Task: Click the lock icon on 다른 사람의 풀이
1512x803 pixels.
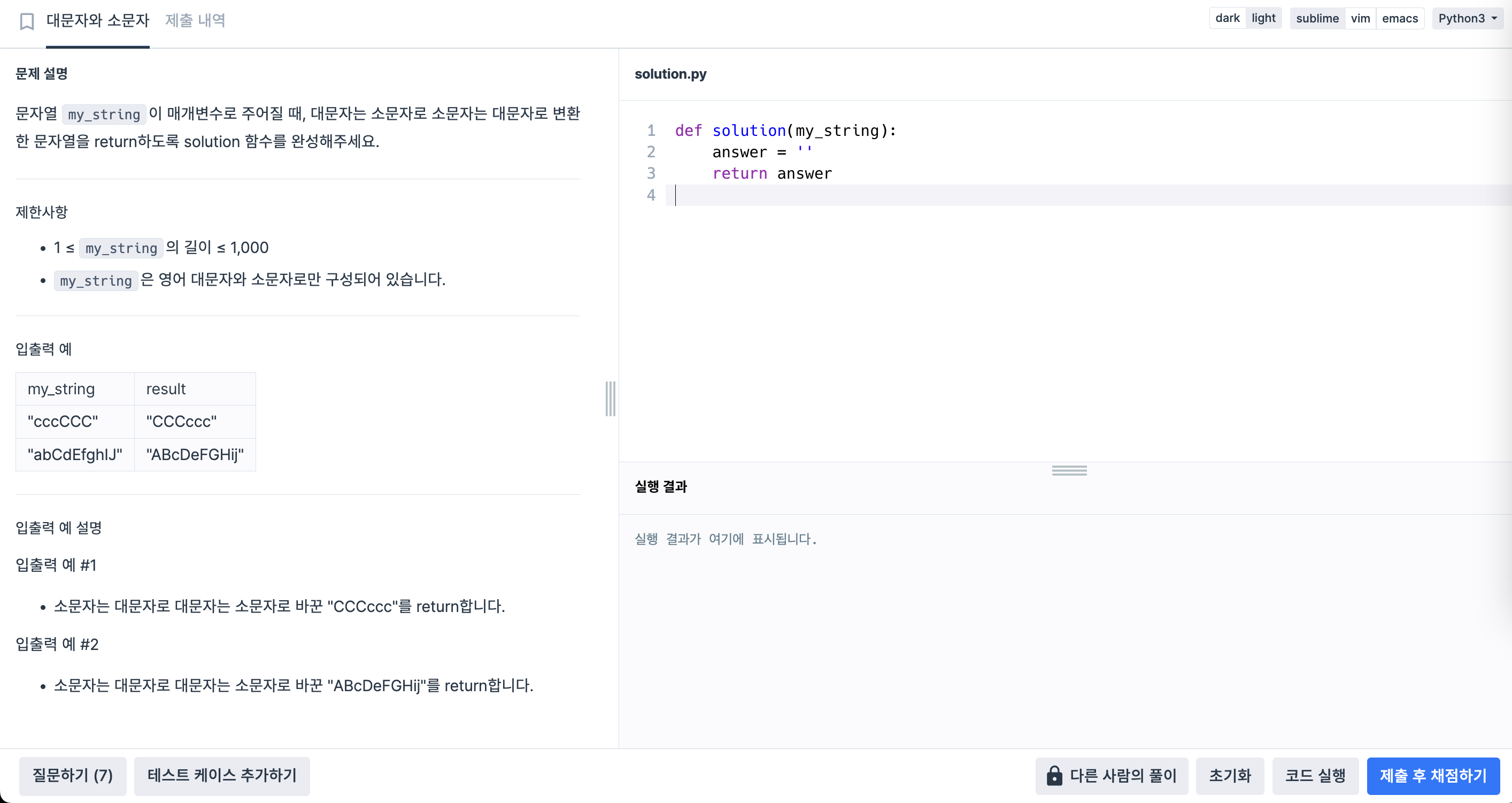Action: [x=1054, y=775]
